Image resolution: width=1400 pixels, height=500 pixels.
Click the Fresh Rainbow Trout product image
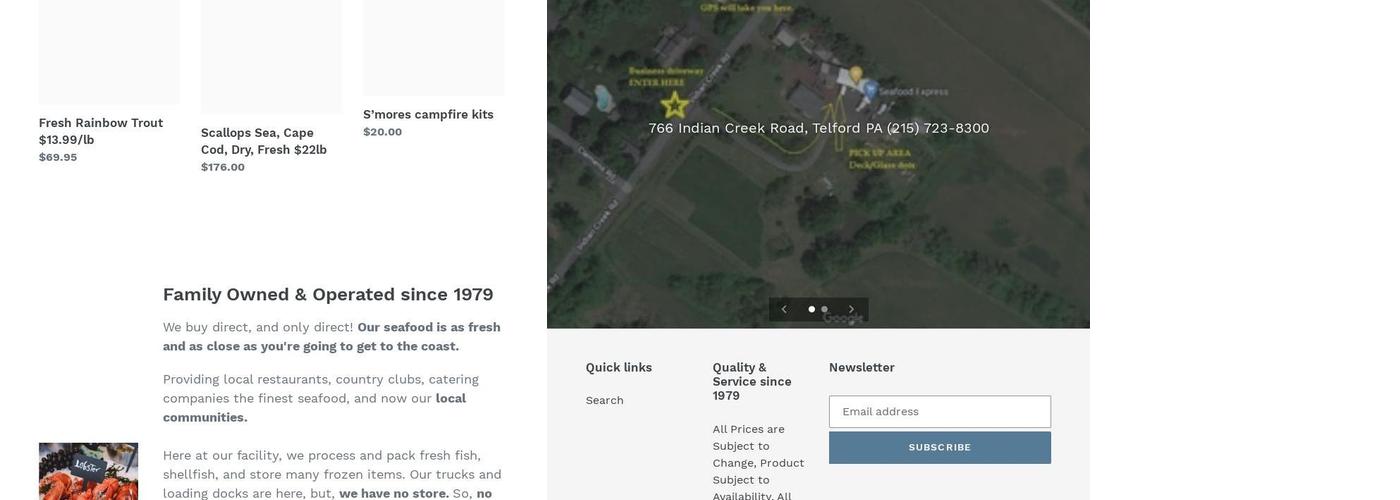109,50
